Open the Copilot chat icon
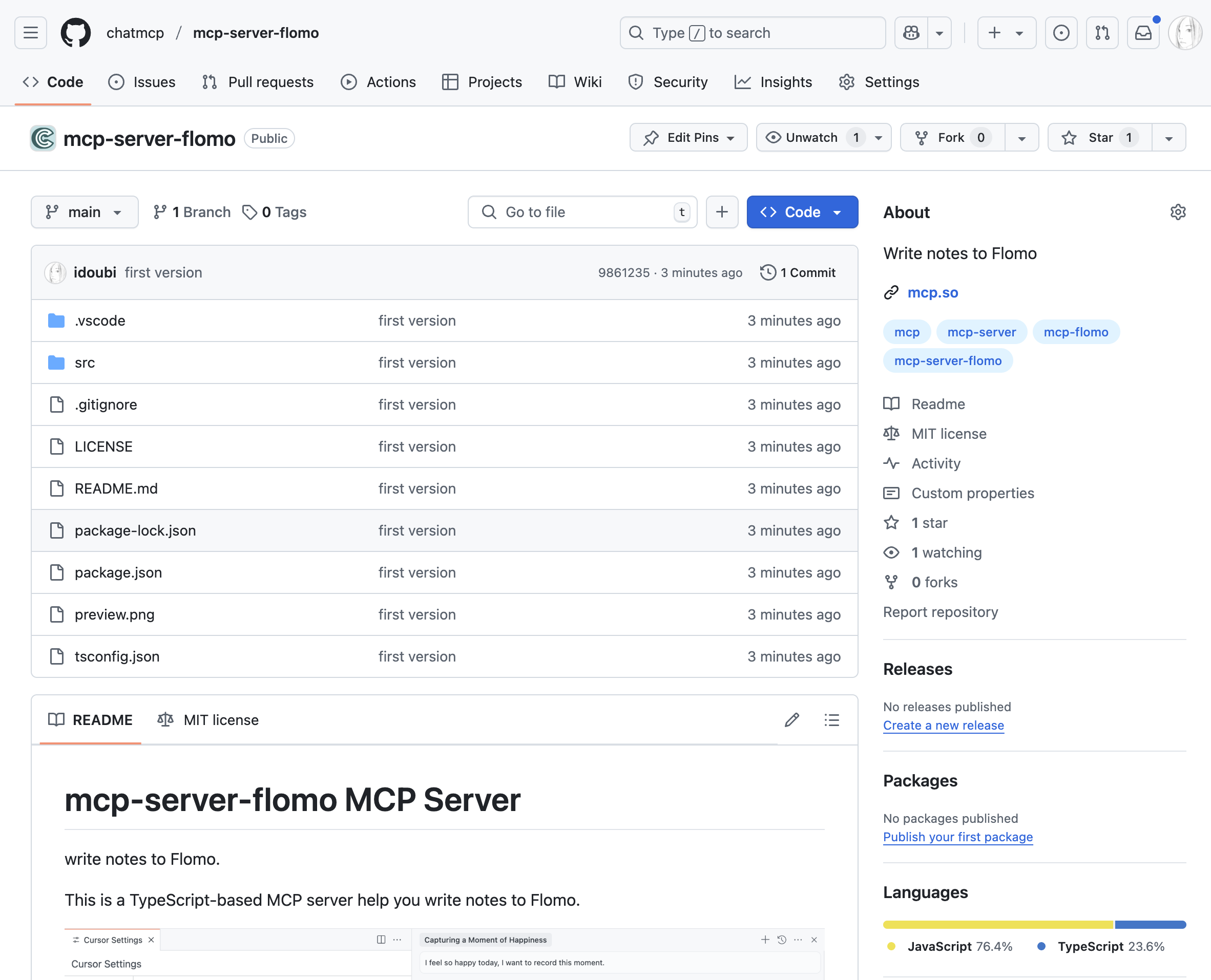This screenshot has height=980, width=1211. [911, 33]
